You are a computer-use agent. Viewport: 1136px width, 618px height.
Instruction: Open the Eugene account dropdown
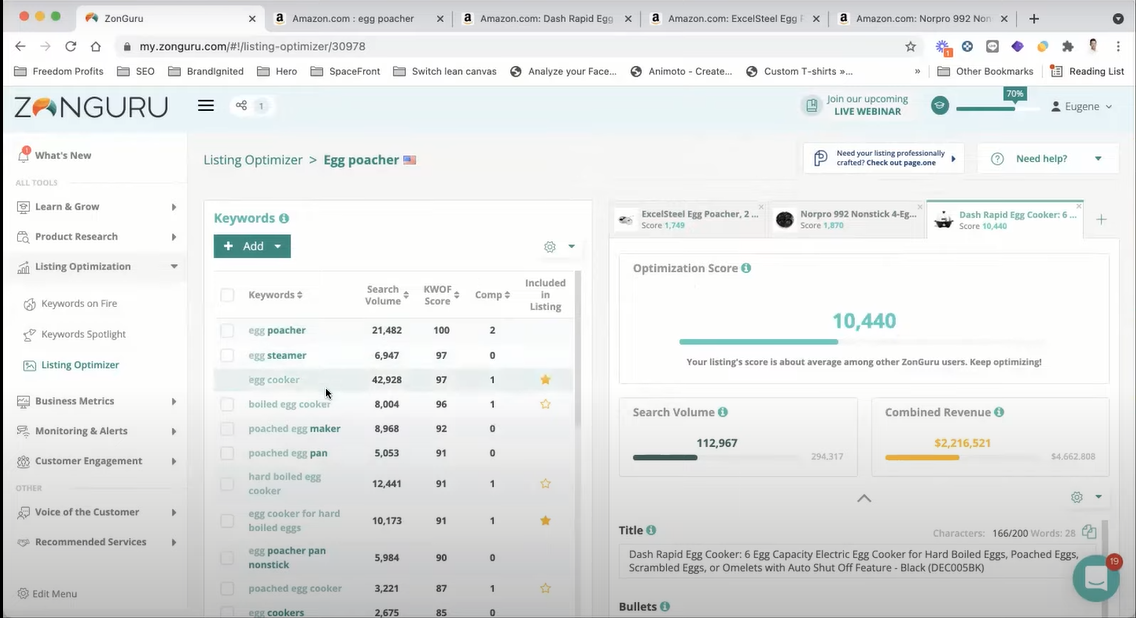tap(1081, 107)
